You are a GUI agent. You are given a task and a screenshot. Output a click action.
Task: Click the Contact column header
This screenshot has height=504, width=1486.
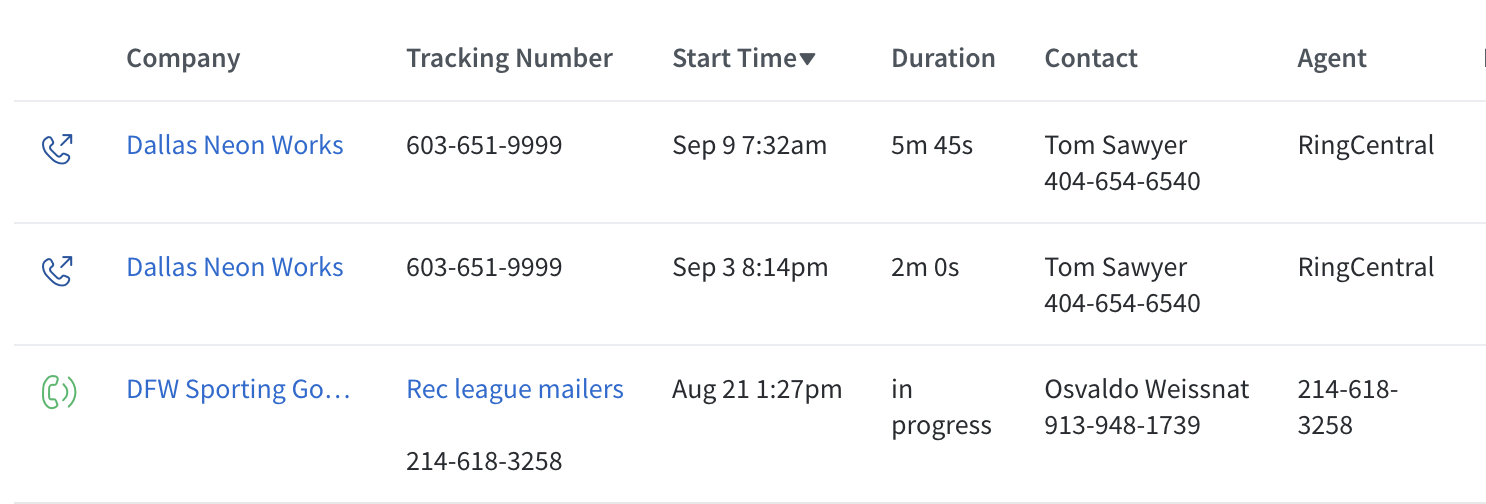1091,58
